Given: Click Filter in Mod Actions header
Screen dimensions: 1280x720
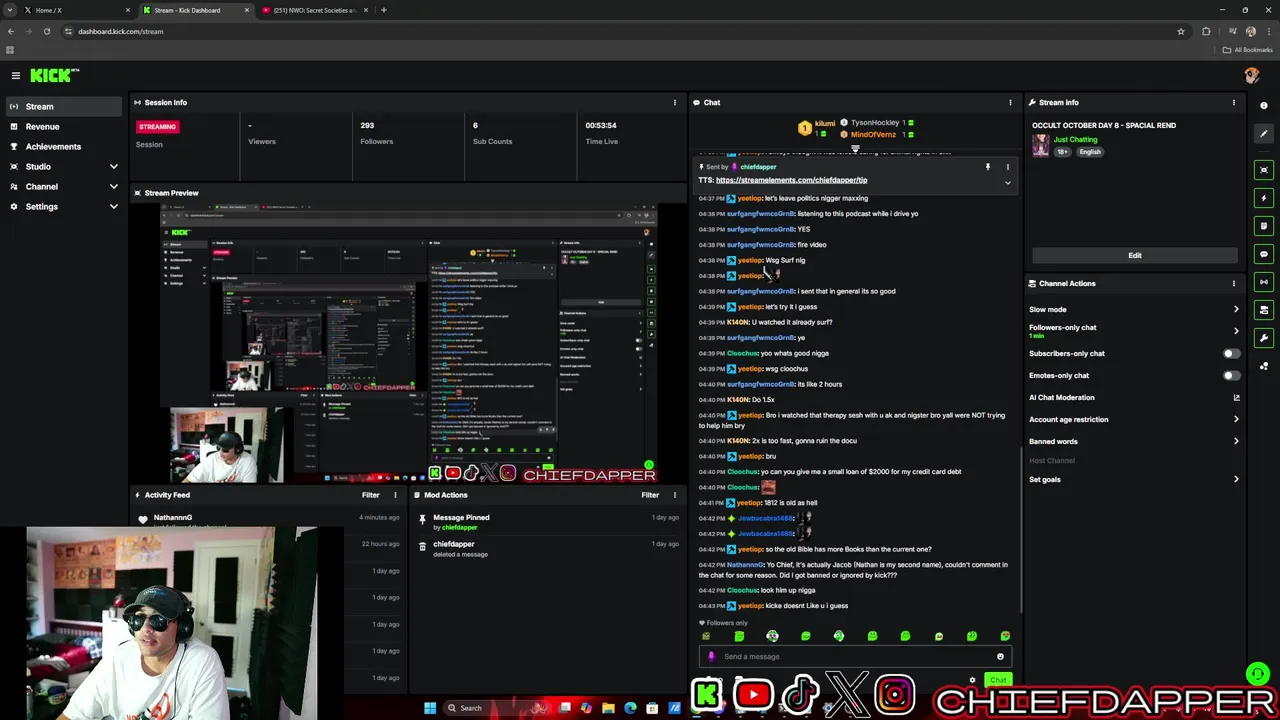Looking at the screenshot, I should pos(650,495).
